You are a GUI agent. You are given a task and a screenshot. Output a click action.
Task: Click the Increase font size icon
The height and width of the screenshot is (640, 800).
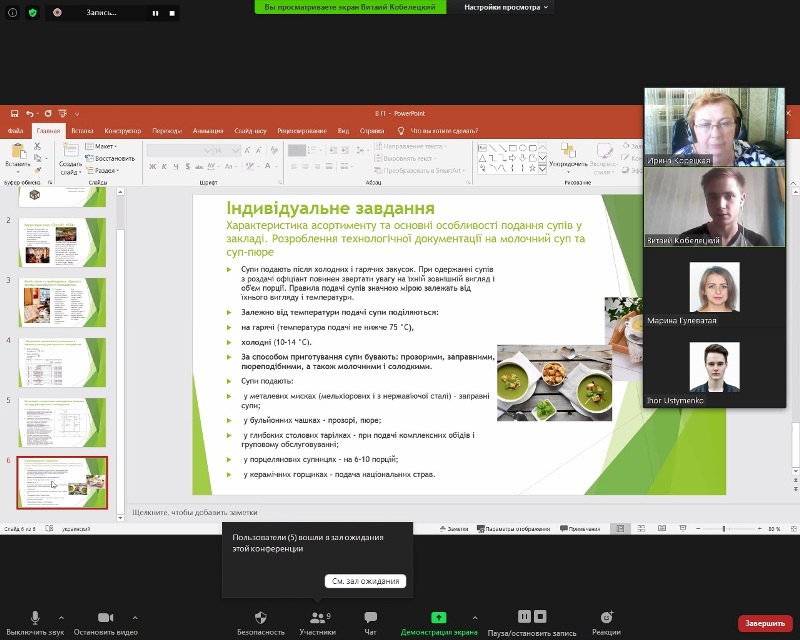[x=247, y=151]
